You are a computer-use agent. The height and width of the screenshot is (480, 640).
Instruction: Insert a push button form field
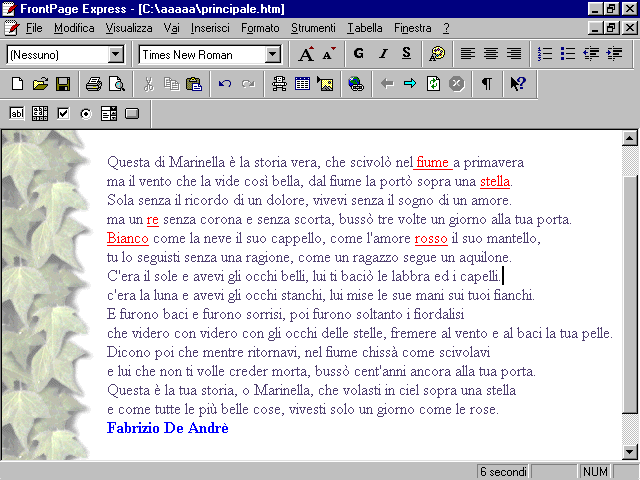coord(132,113)
